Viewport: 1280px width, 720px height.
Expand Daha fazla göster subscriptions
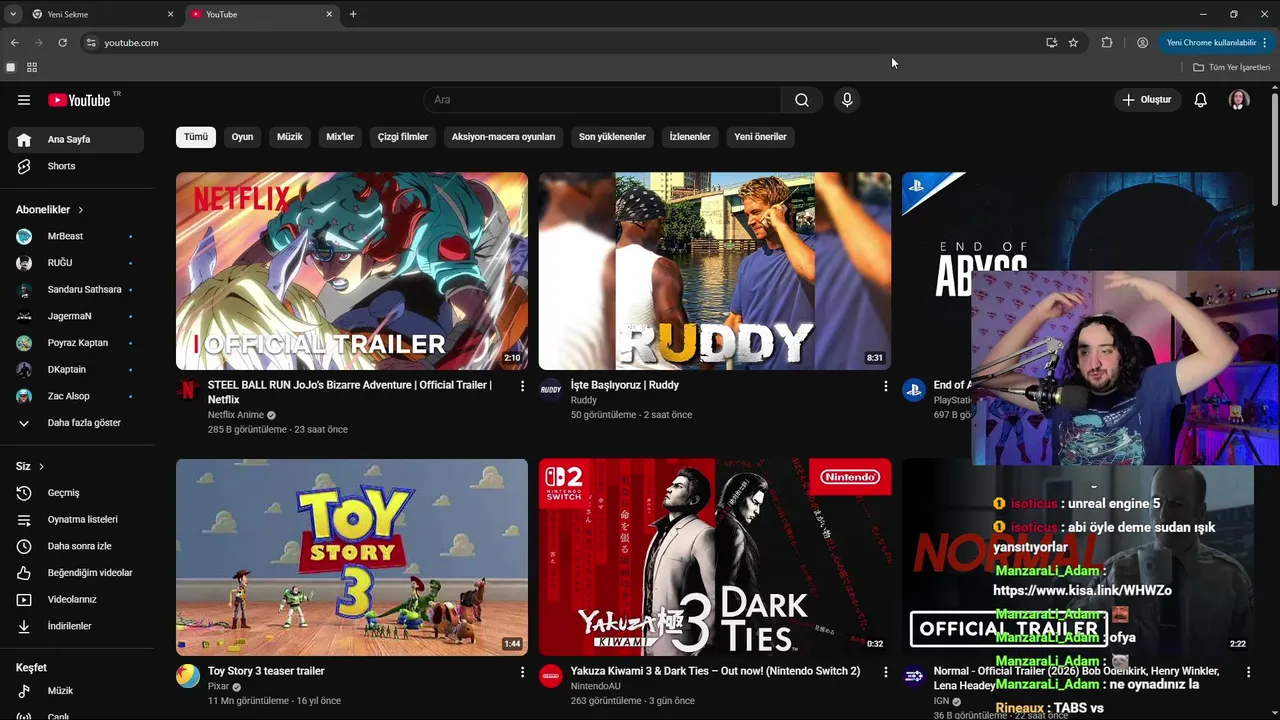tap(76, 423)
